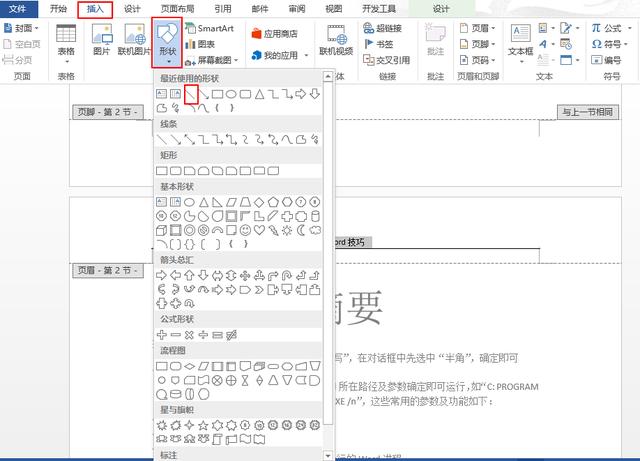Choose the plus sign in 公式形状
The width and height of the screenshot is (640, 461).
coord(162,335)
